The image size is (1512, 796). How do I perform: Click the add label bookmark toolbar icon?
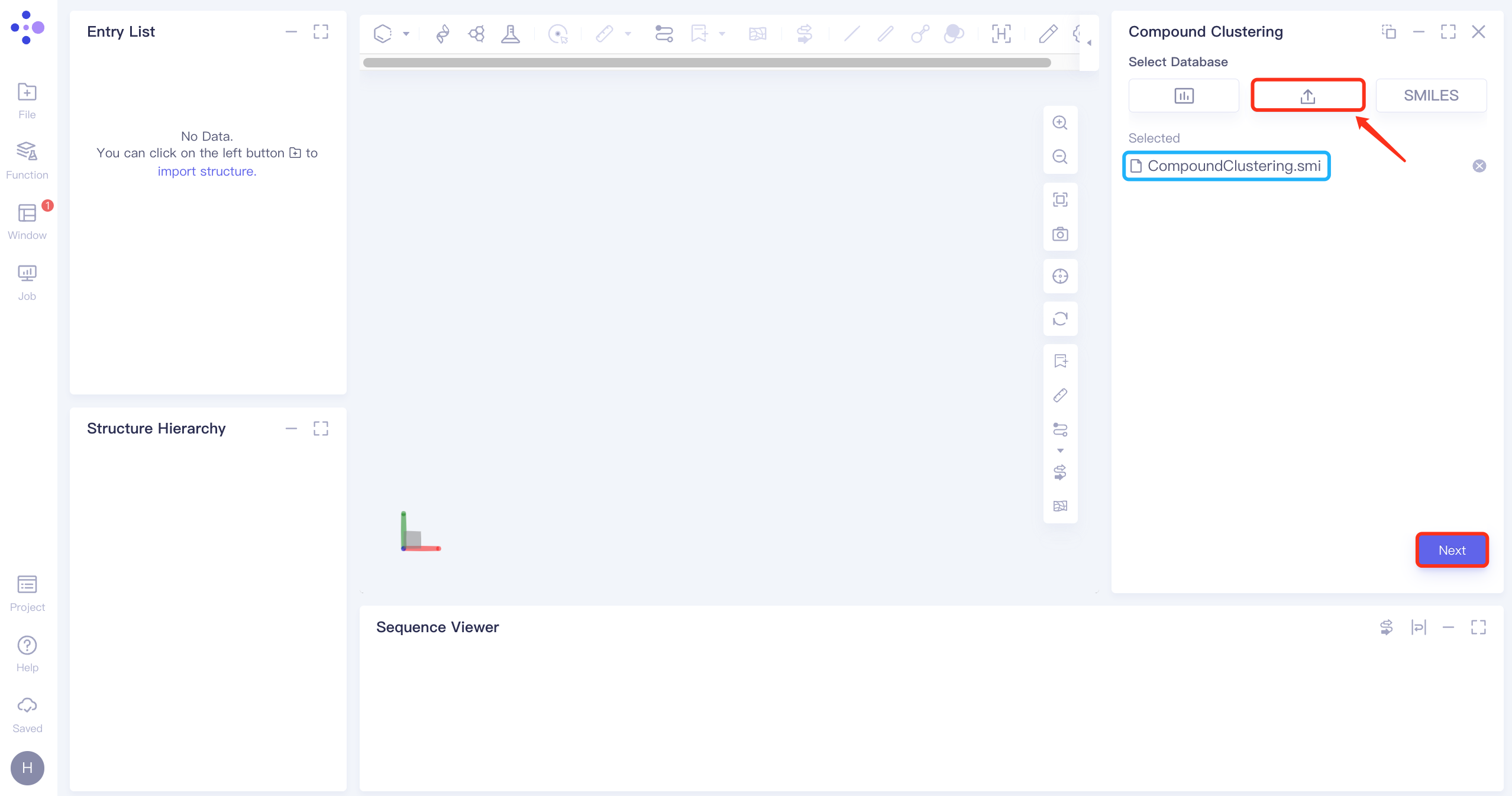pos(699,34)
